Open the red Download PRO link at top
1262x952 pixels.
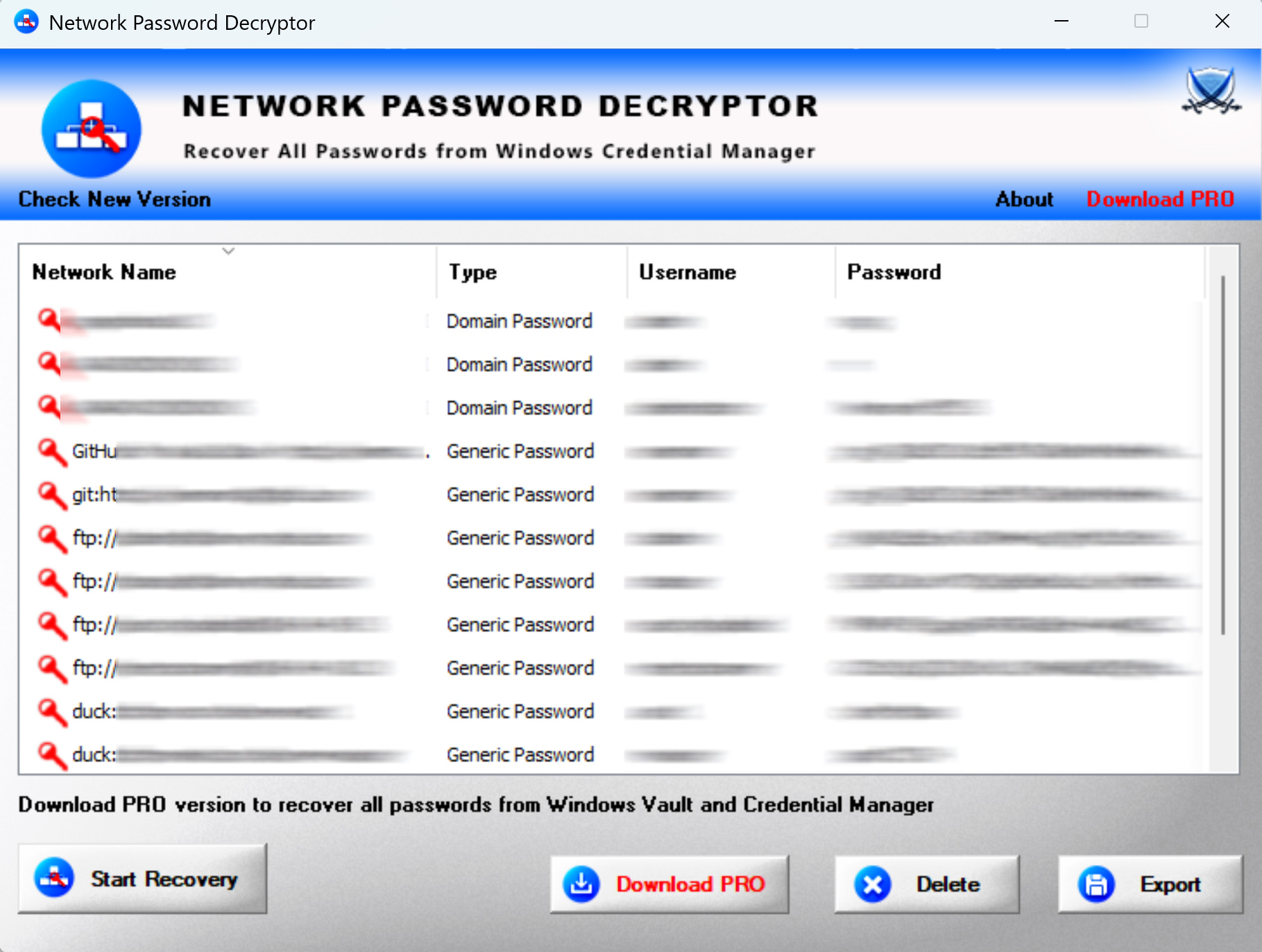pos(1160,199)
